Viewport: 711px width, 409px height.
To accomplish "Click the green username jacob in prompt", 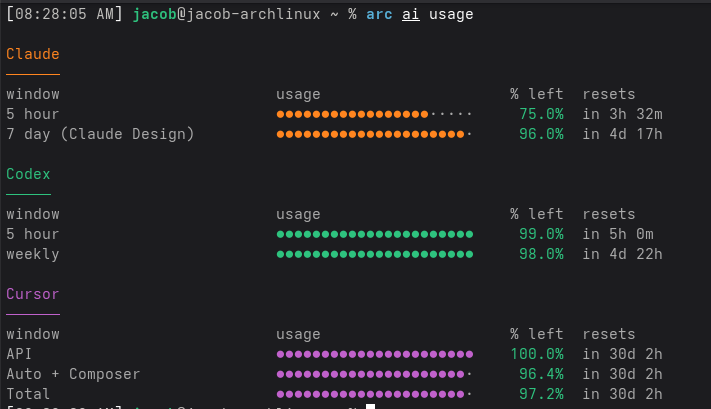I will pyautogui.click(x=154, y=15).
